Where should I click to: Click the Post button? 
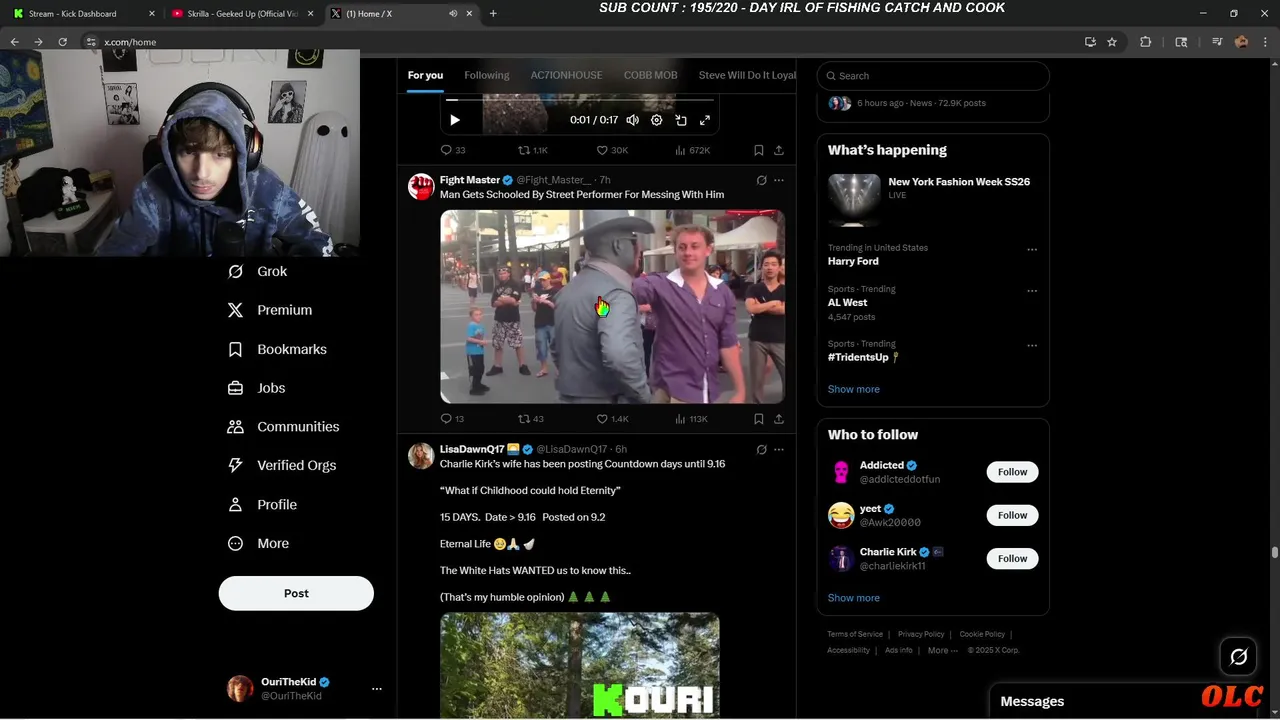click(296, 593)
